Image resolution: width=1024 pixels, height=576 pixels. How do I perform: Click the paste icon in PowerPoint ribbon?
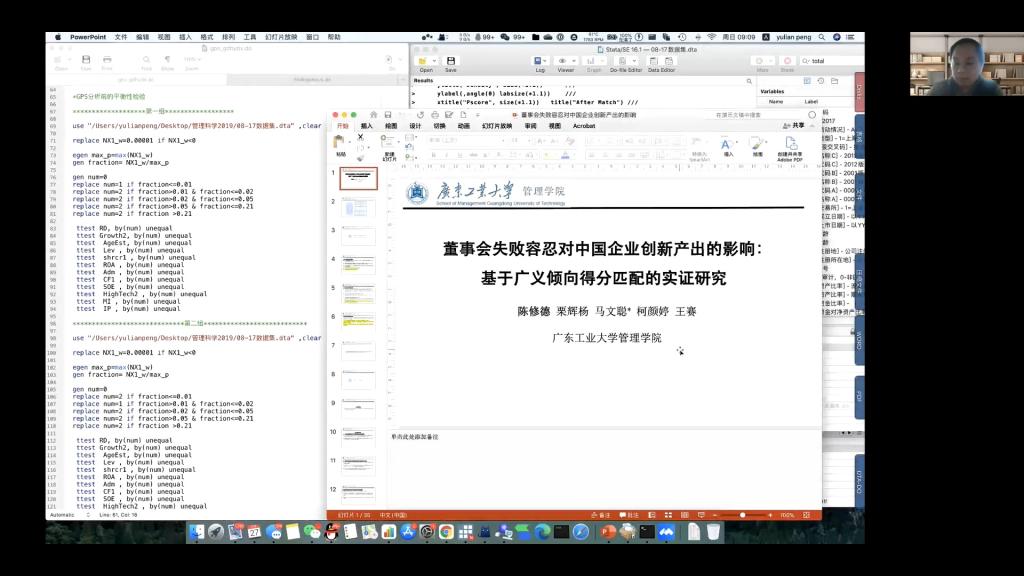click(x=341, y=143)
